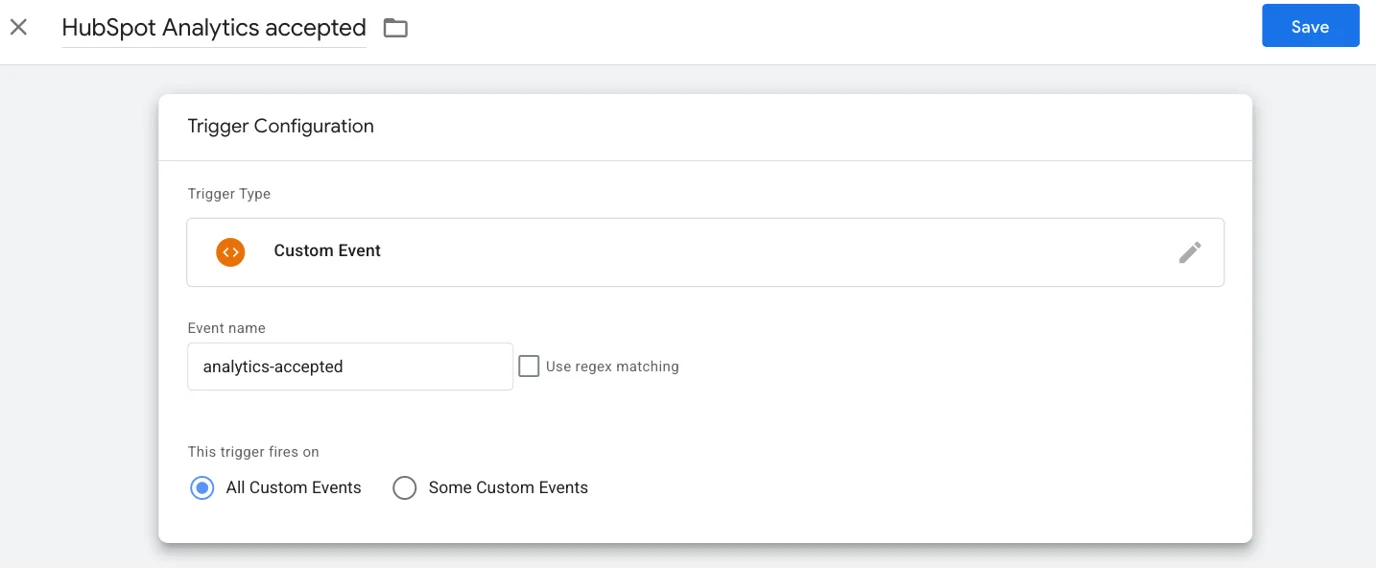Click the Trigger Configuration heading
This screenshot has width=1376, height=568.
(x=281, y=126)
